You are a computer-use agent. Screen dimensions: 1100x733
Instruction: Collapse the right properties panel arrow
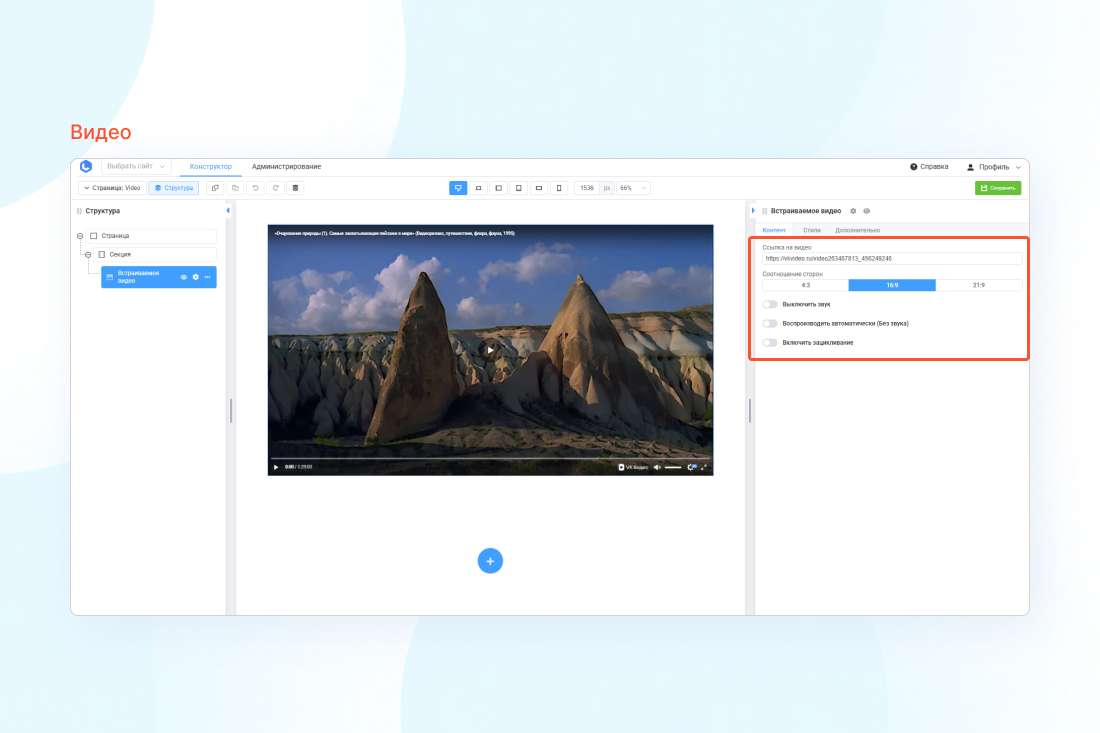click(753, 210)
